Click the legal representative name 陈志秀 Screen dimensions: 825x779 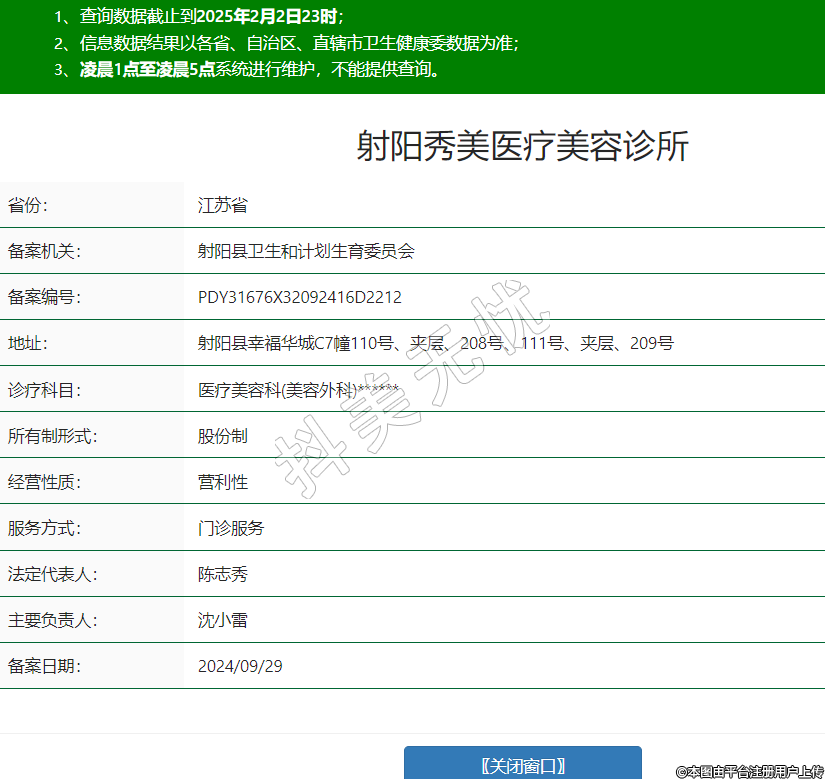[x=222, y=574]
